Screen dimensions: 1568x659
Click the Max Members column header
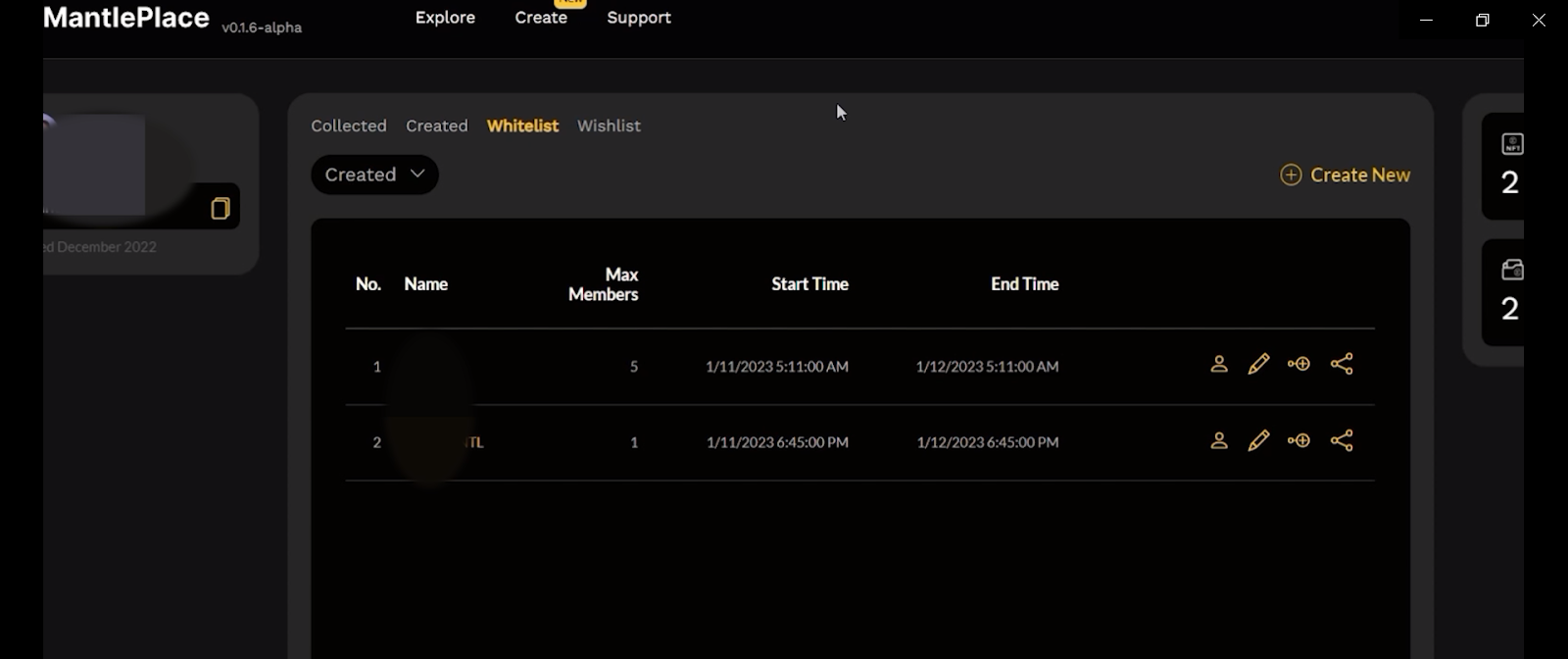[604, 284]
